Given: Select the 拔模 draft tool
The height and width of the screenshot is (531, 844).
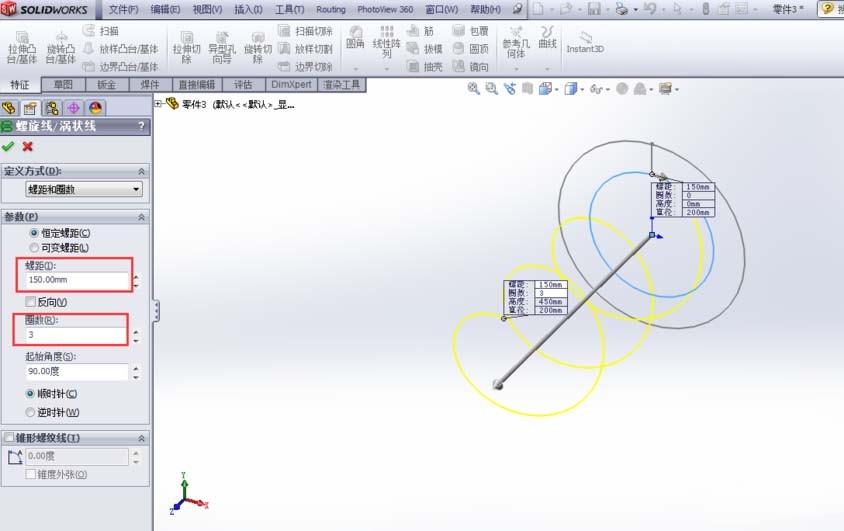Looking at the screenshot, I should (x=425, y=49).
